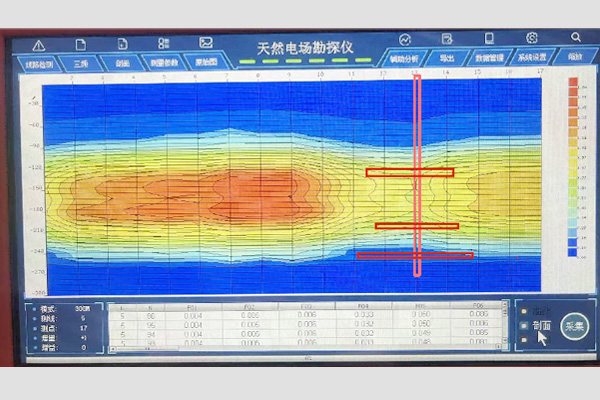Click the image icon above 原始图
600x400 pixels.
205,43
